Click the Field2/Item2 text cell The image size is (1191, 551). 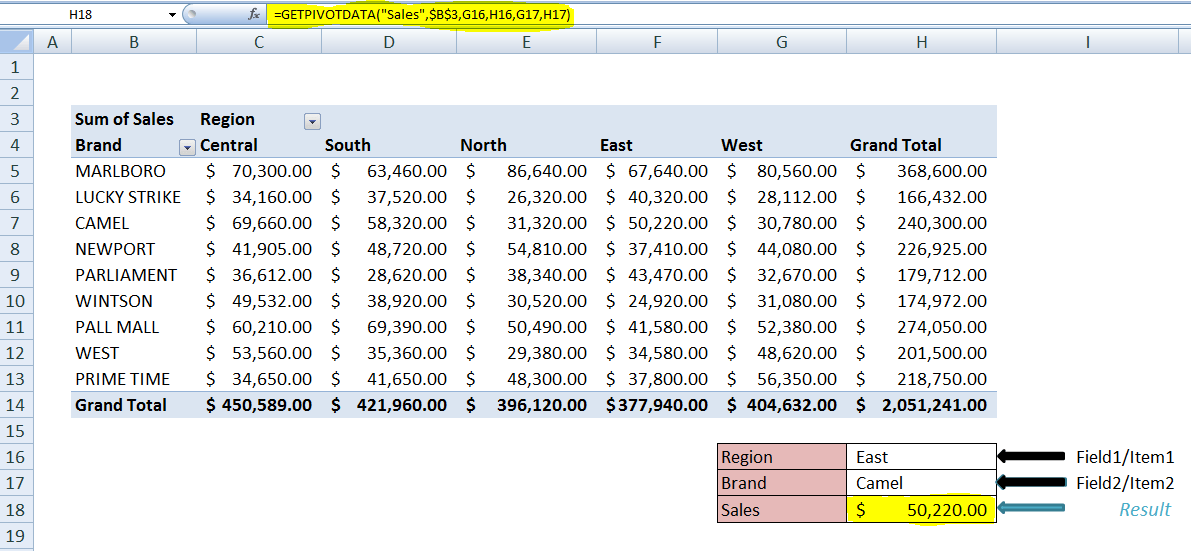[x=1125, y=483]
